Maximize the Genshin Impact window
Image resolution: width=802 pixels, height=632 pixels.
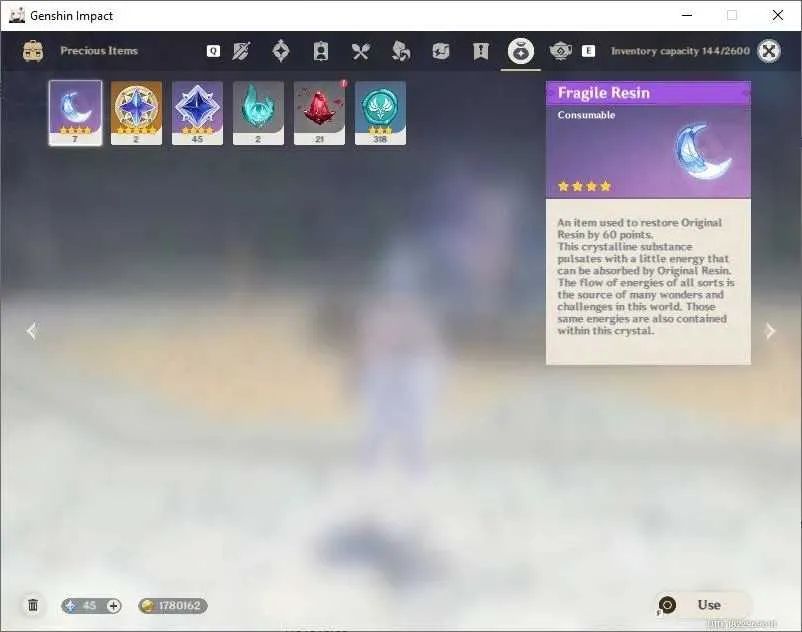pyautogui.click(x=732, y=15)
